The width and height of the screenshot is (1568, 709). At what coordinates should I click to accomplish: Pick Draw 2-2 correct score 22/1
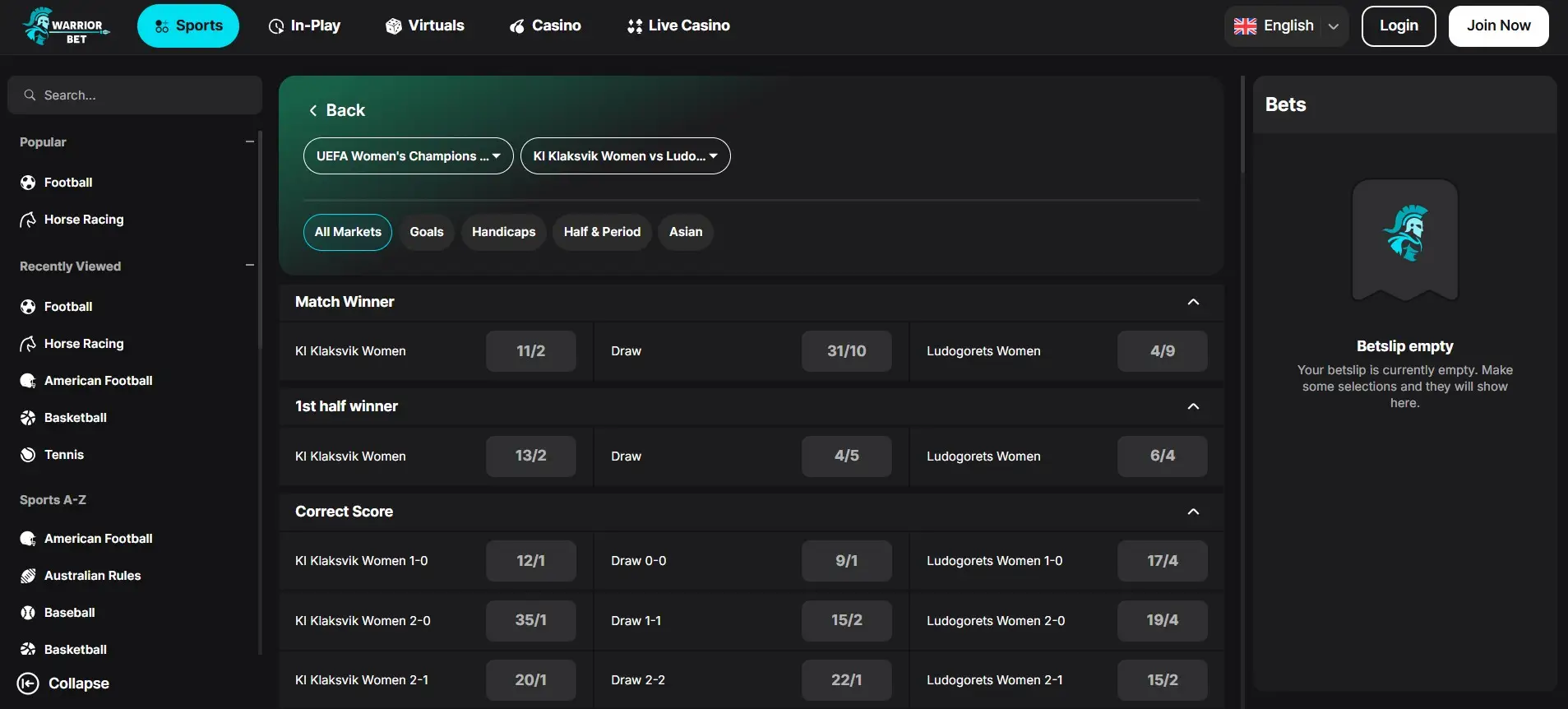coord(847,680)
